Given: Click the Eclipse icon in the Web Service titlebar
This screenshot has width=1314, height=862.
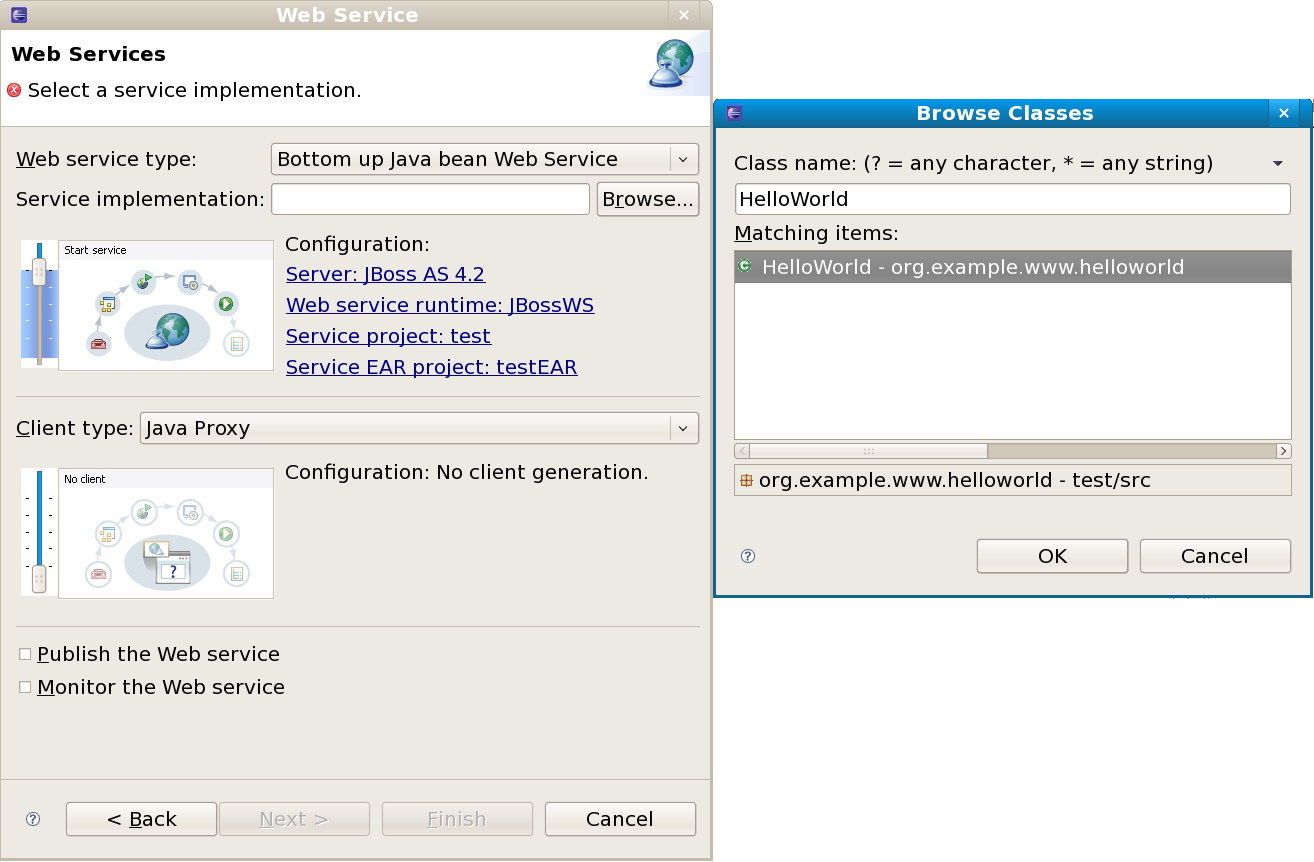Looking at the screenshot, I should pyautogui.click(x=20, y=15).
